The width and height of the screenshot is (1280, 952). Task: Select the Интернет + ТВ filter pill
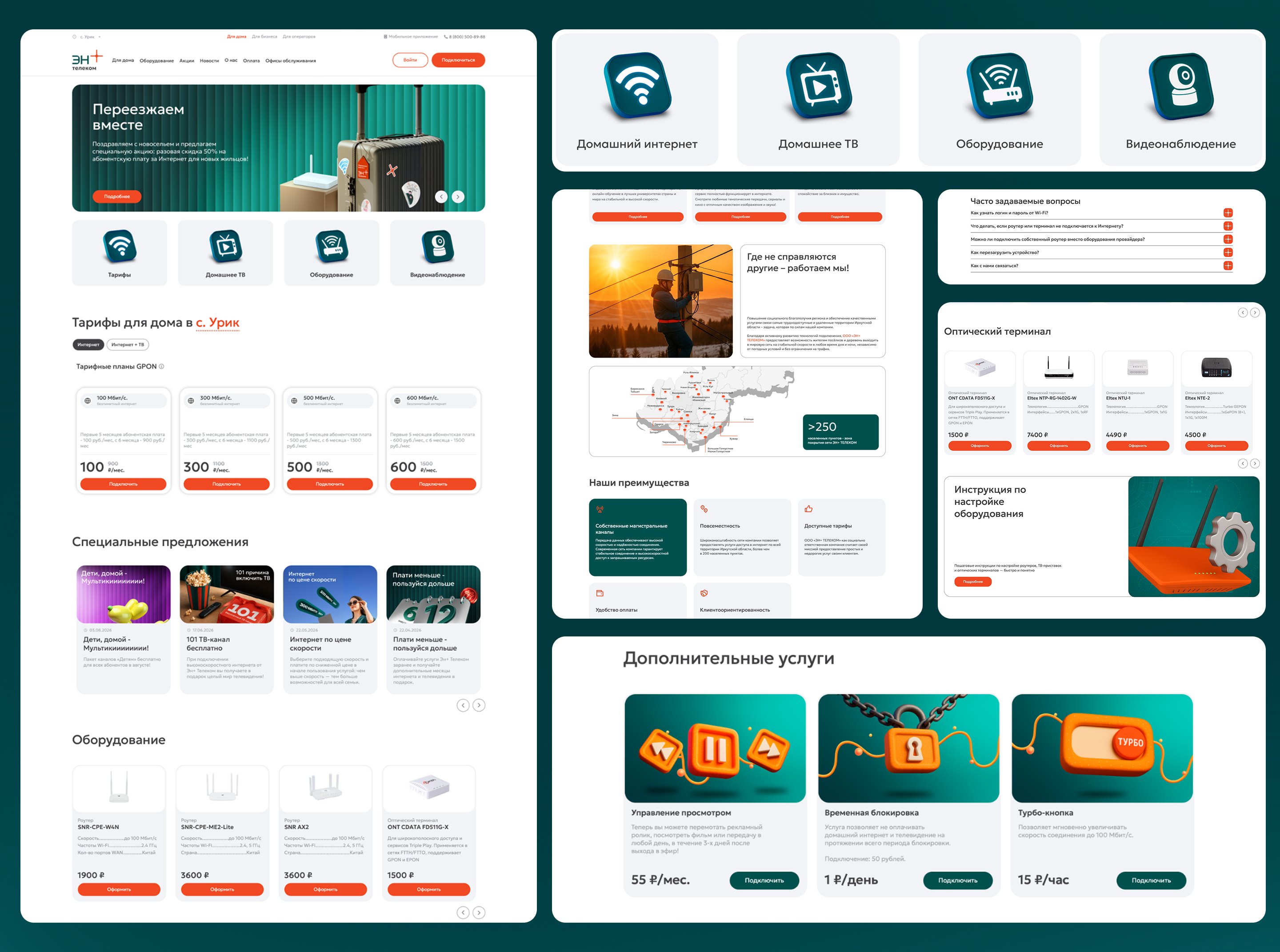[128, 344]
